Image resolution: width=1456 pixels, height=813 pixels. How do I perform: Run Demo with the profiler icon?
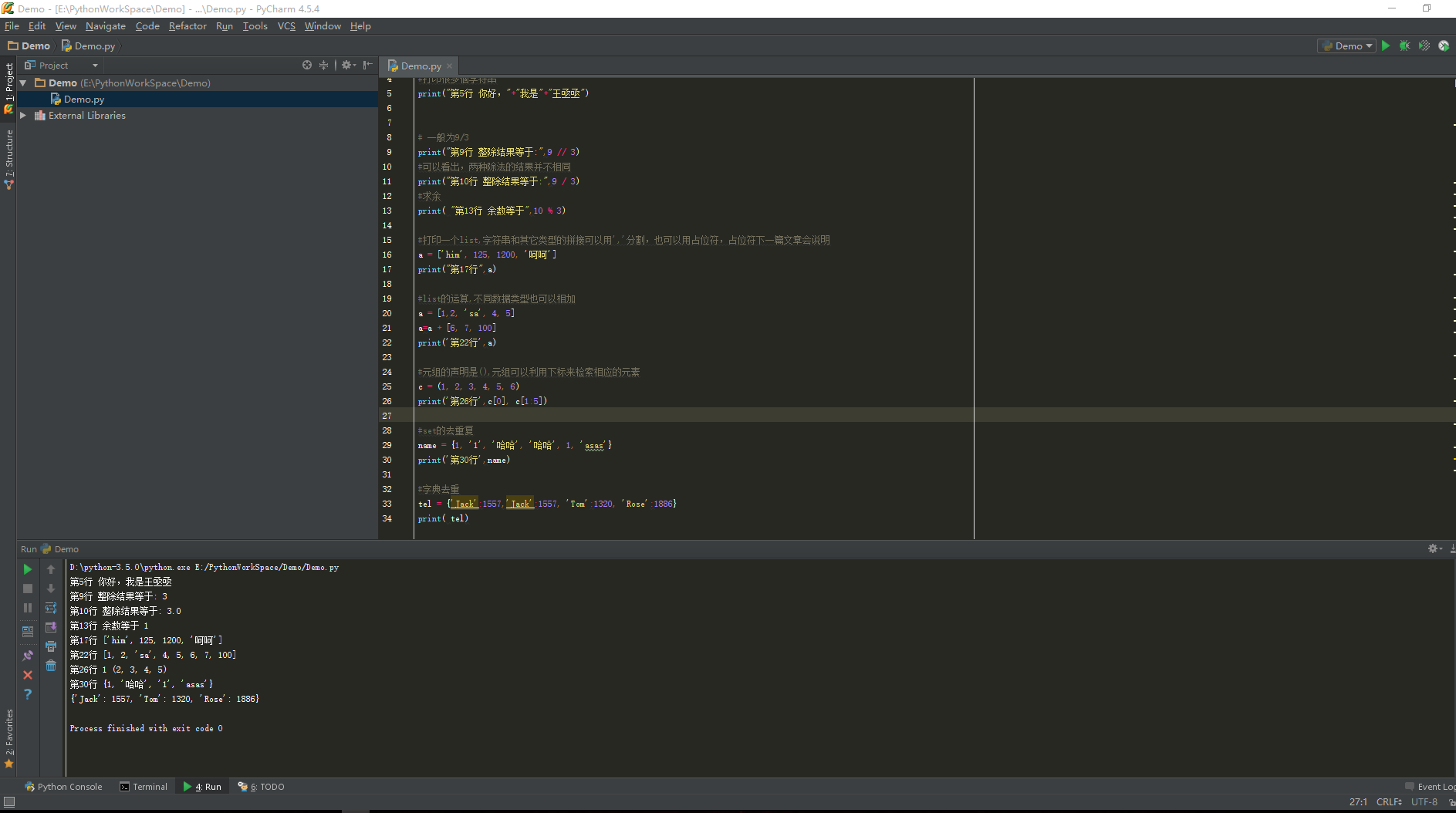tap(1443, 46)
